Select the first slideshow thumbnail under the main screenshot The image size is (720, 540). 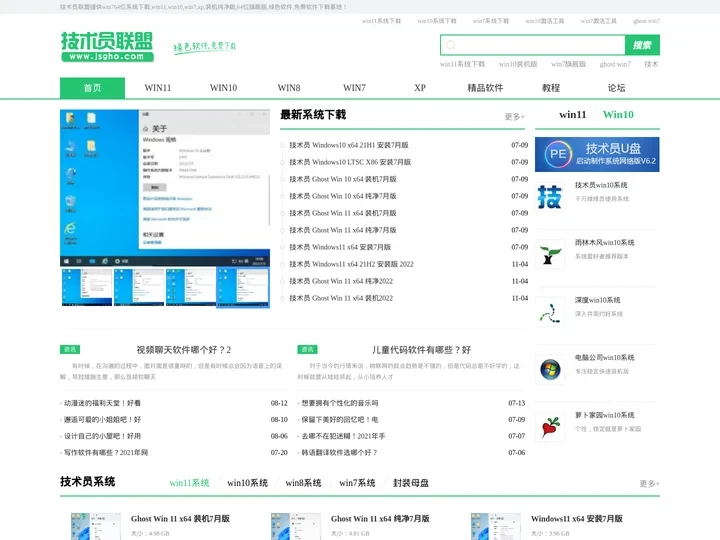[87, 287]
